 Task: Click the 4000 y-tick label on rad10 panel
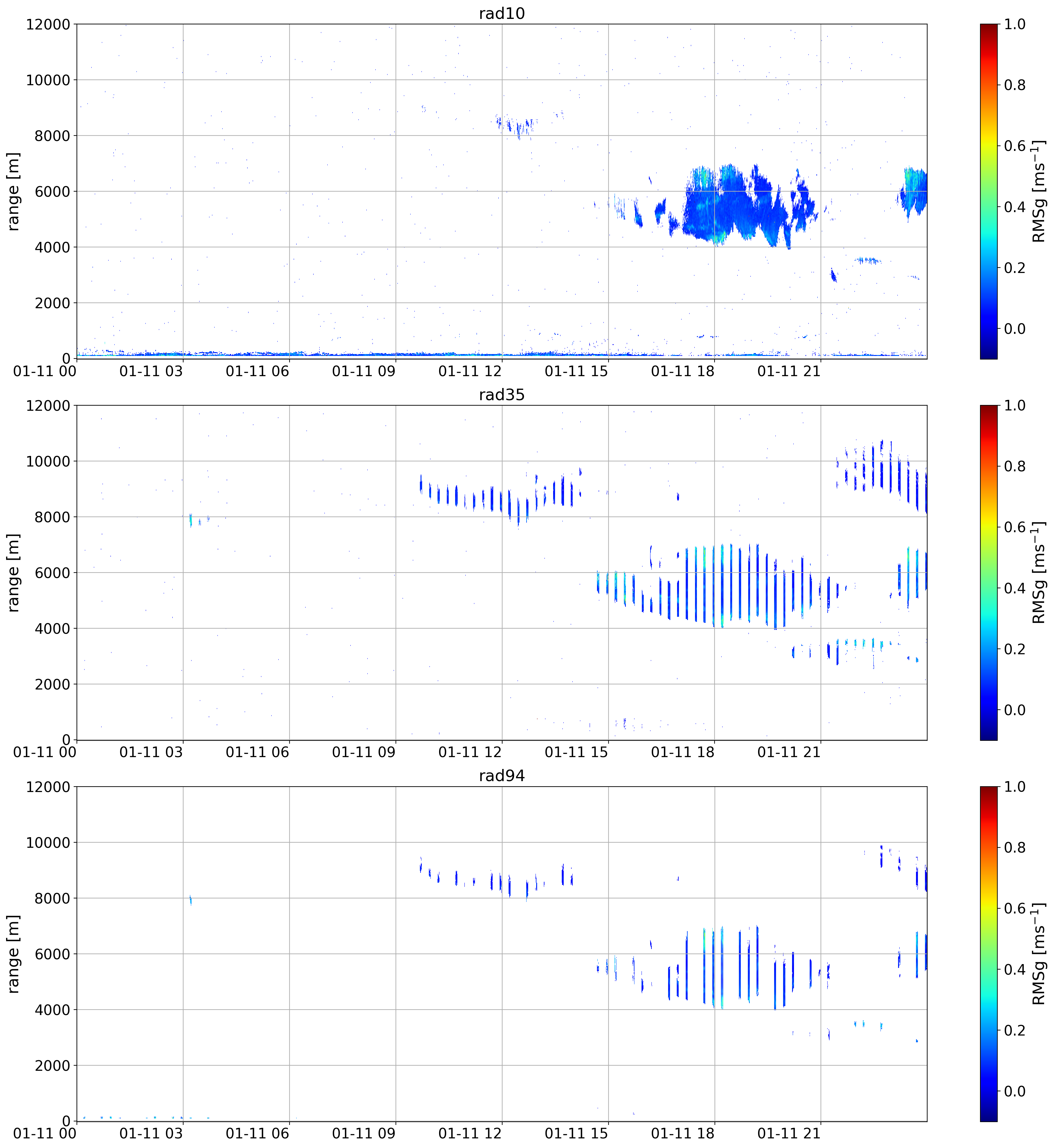pos(52,247)
